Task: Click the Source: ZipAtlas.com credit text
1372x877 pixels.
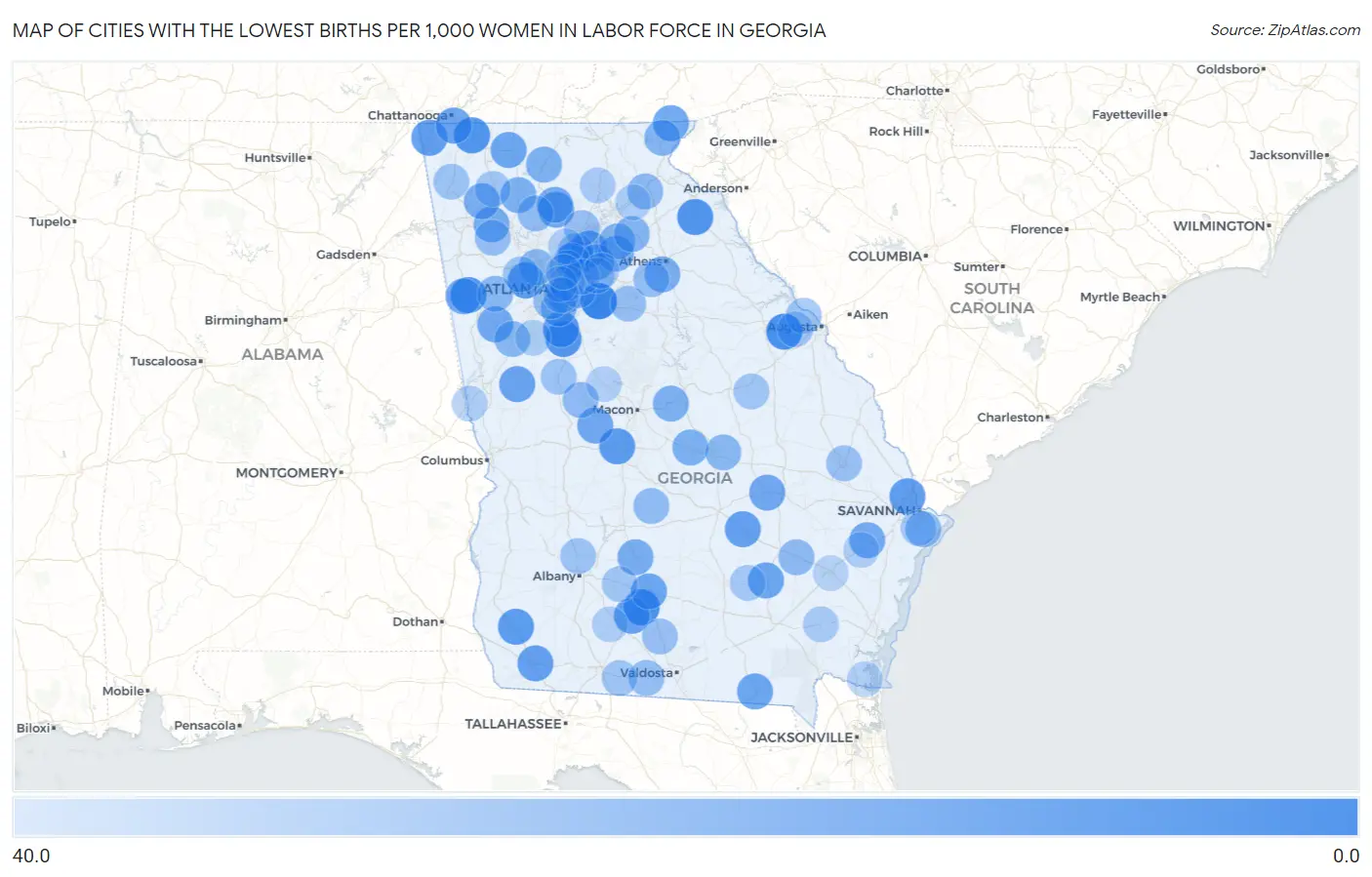Action: point(1285,30)
